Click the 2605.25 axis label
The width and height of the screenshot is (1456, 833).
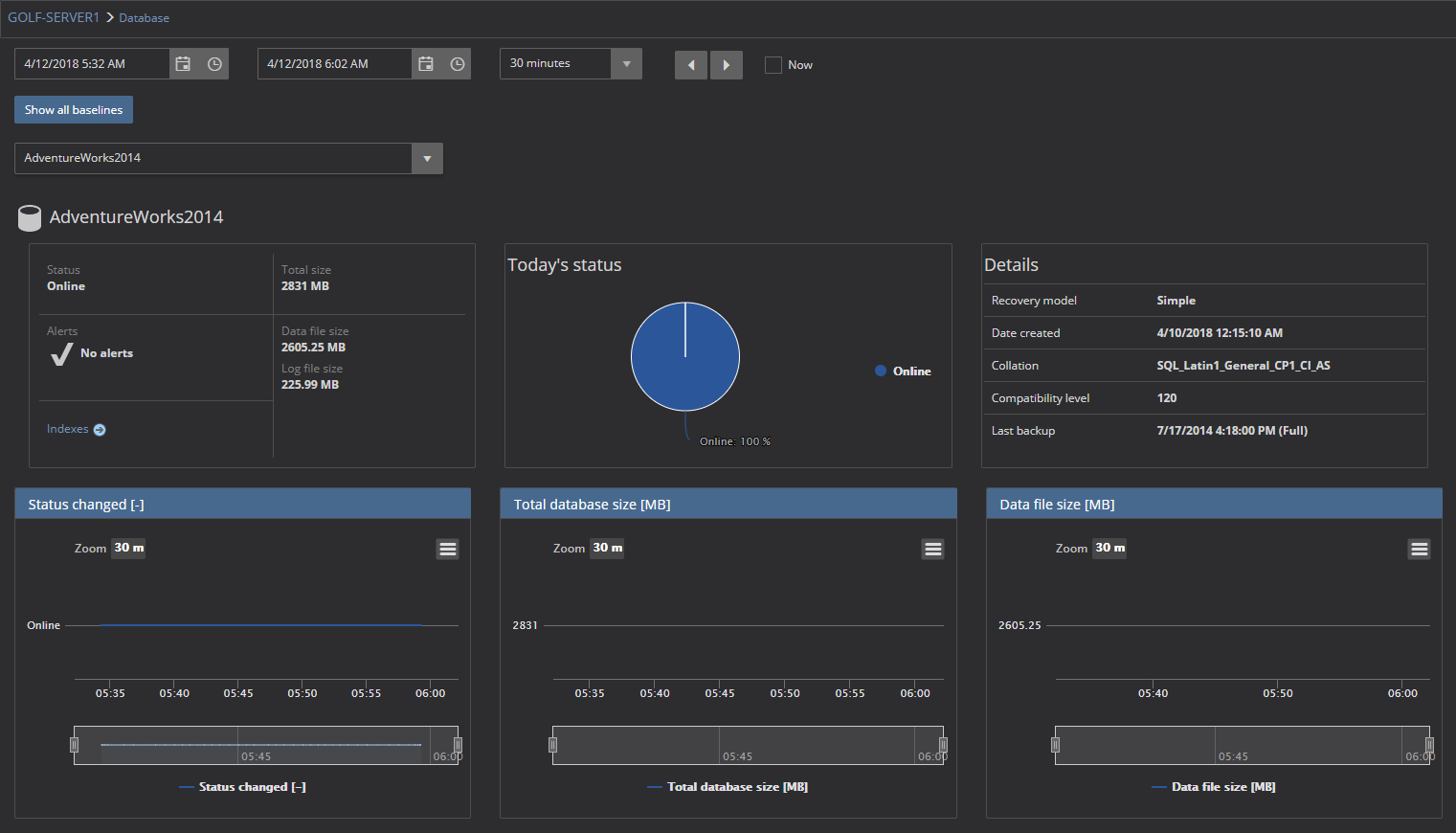coord(1019,625)
